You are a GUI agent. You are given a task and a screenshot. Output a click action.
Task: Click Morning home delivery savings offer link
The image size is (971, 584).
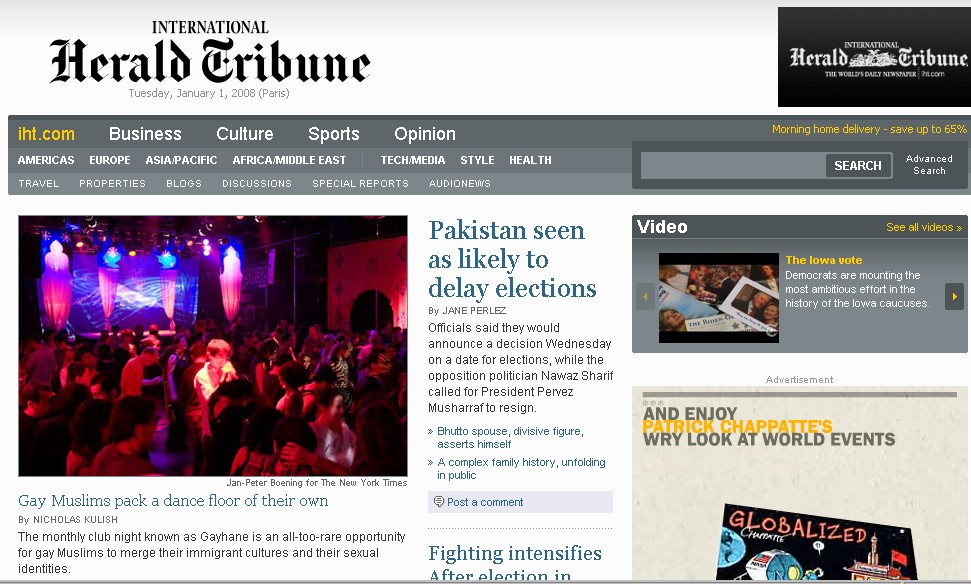(869, 129)
